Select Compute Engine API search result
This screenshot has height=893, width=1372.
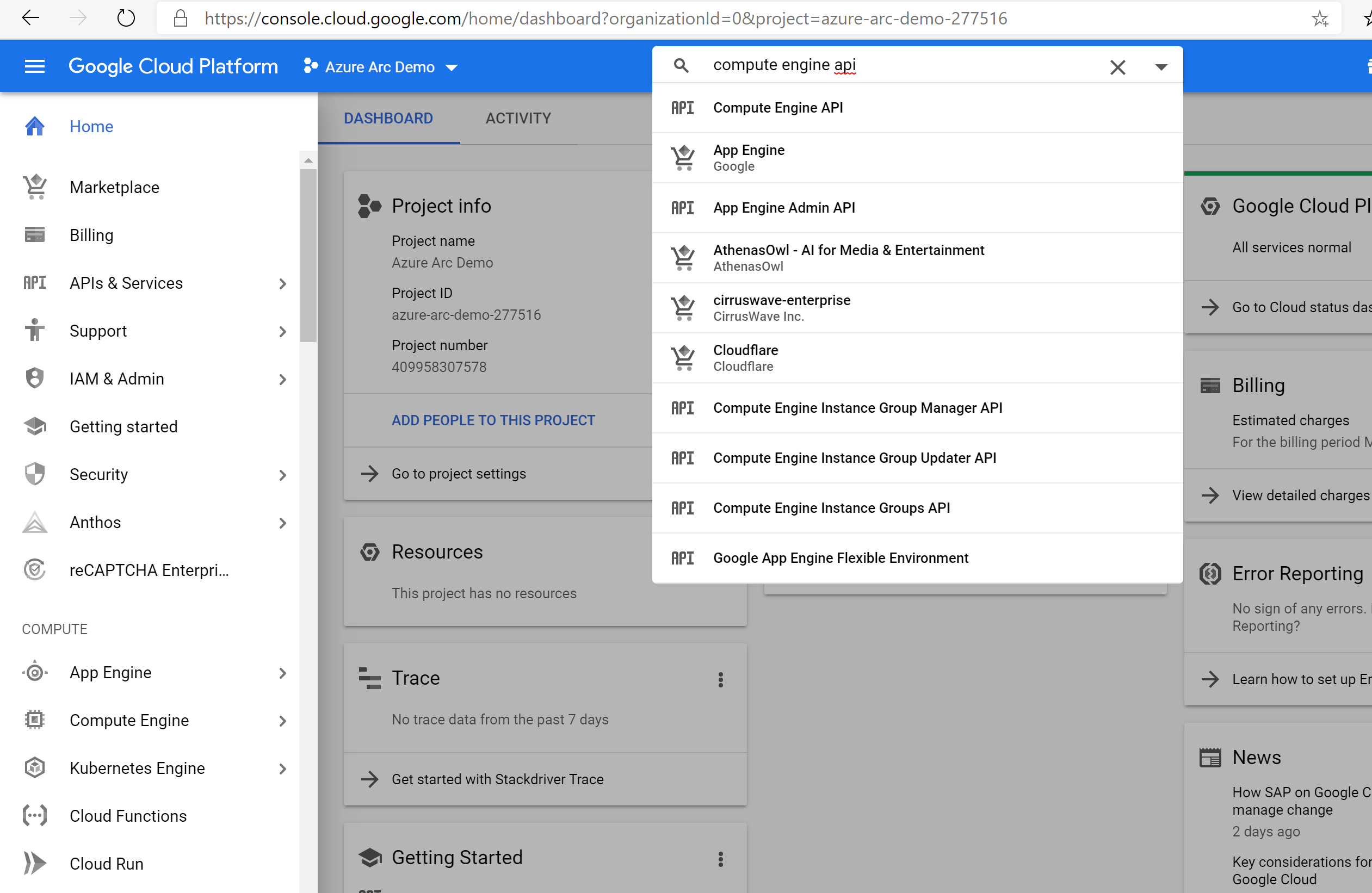(x=917, y=108)
